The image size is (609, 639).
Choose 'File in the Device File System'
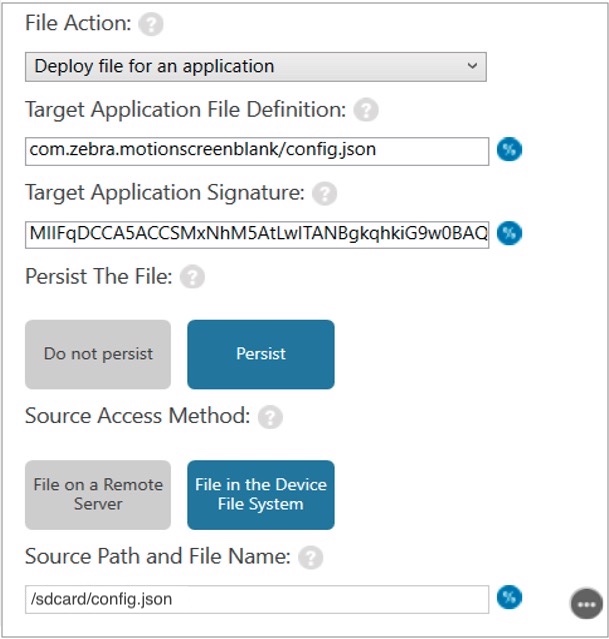click(x=261, y=494)
